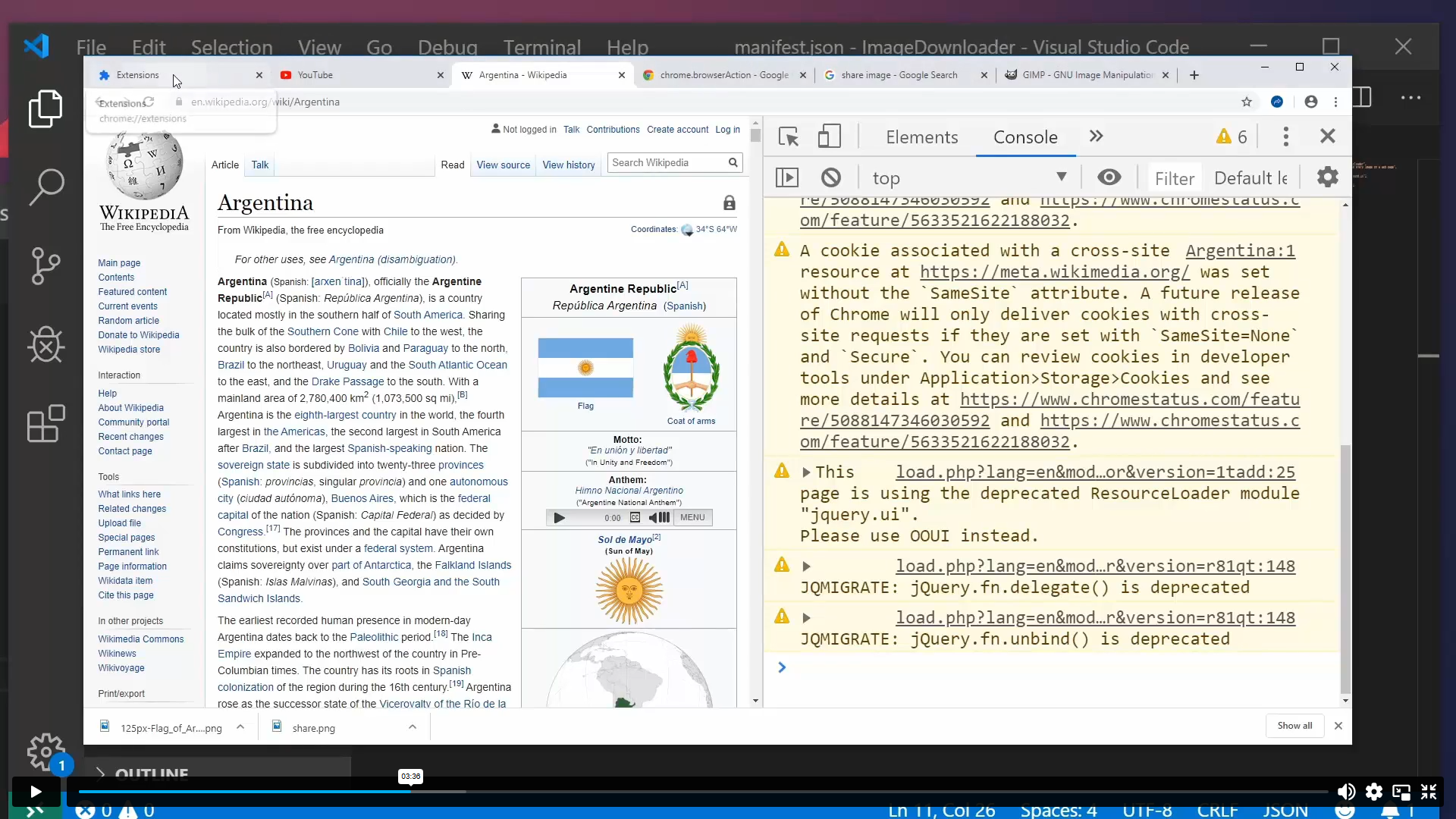The height and width of the screenshot is (819, 1456).
Task: Open console settings gear icon
Action: tap(1328, 177)
